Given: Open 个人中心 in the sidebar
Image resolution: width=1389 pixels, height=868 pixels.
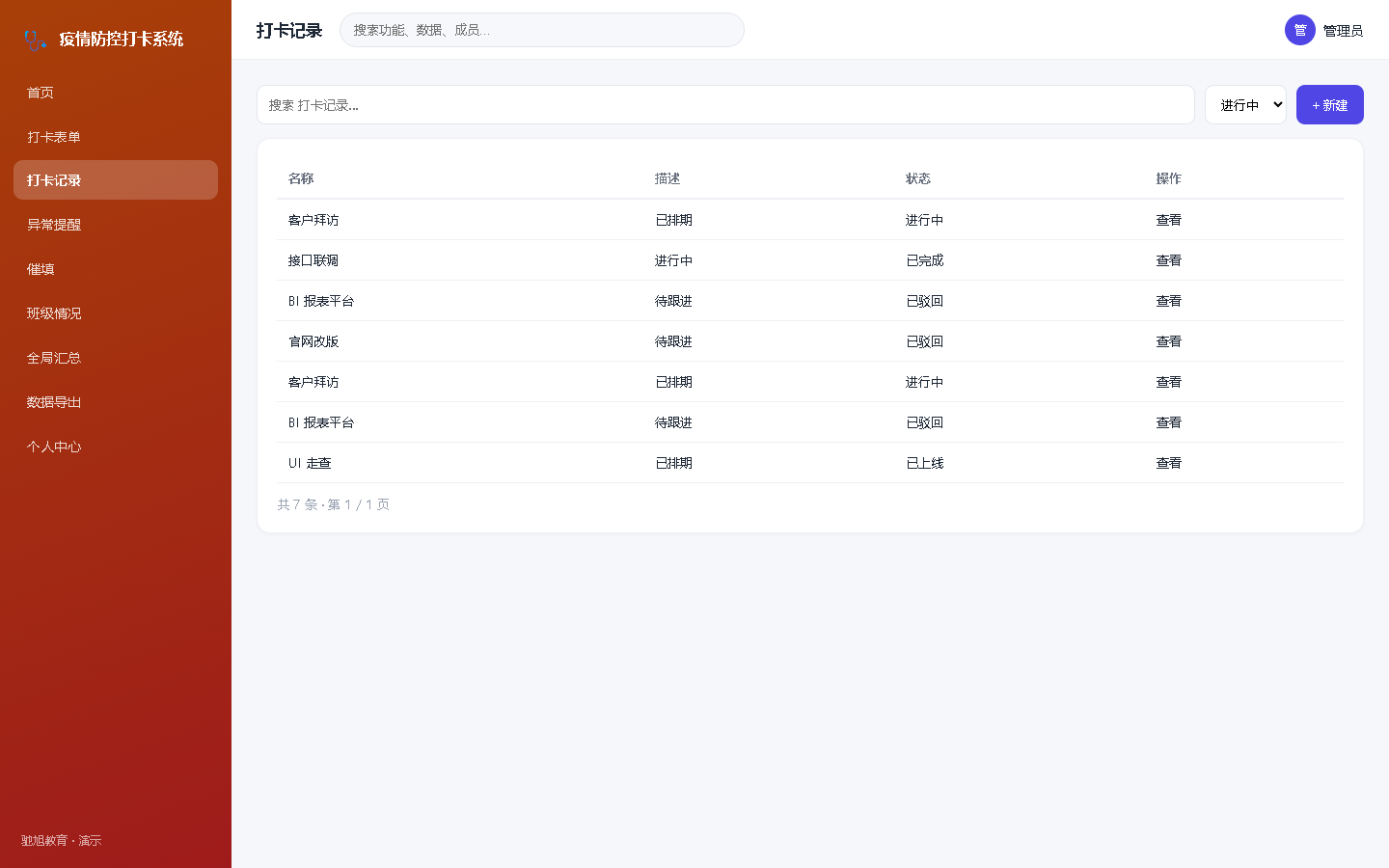Looking at the screenshot, I should [116, 447].
